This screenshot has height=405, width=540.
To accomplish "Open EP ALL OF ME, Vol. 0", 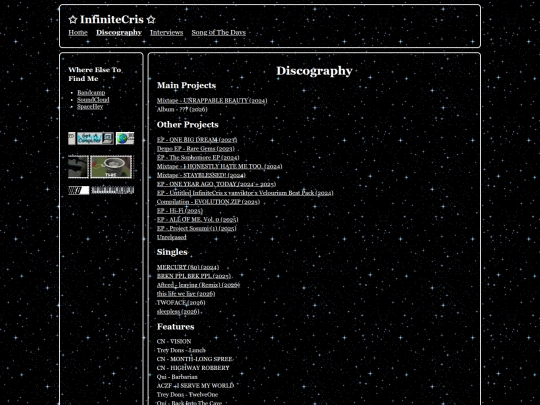I will pyautogui.click(x=197, y=219).
